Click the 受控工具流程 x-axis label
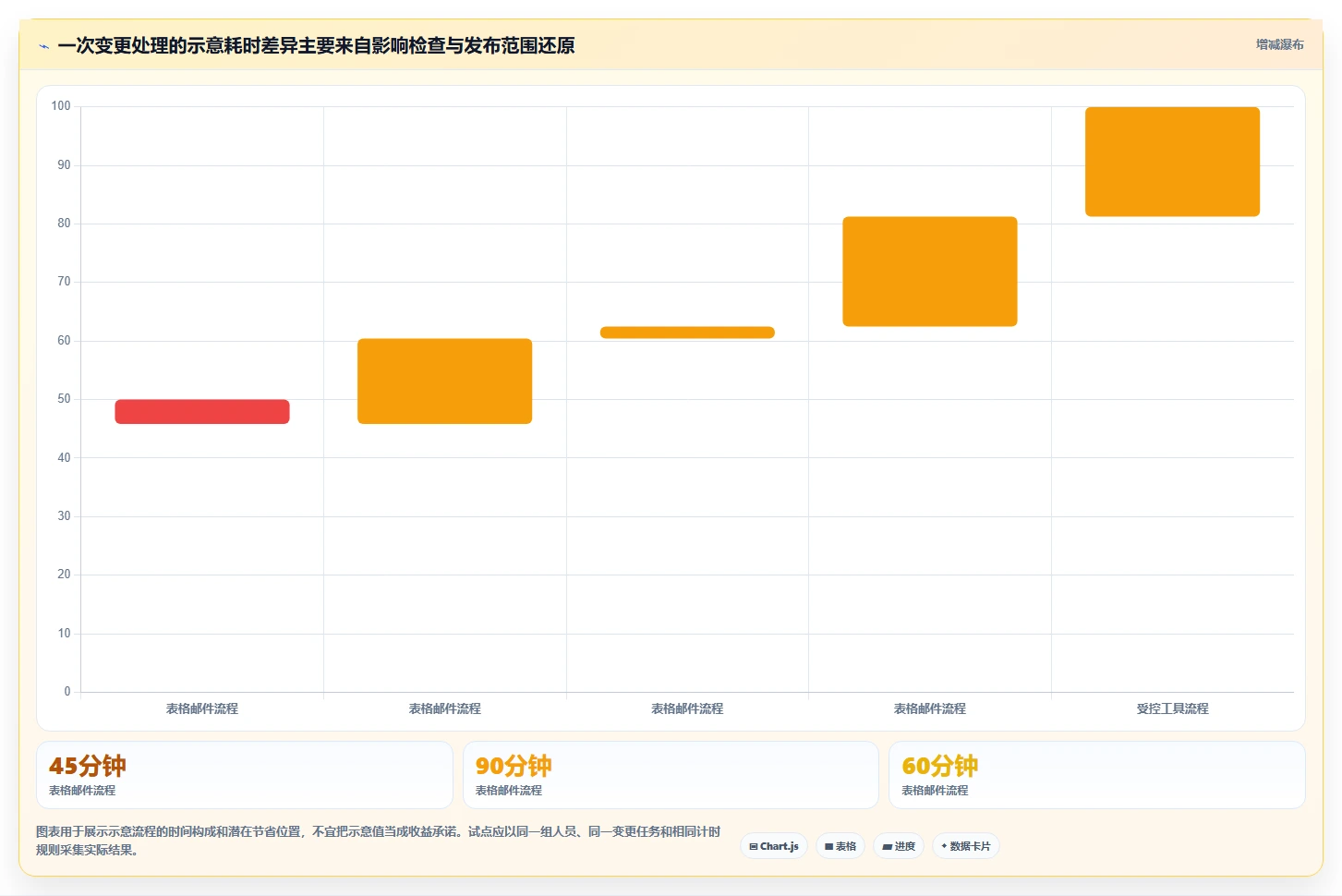 pos(1172,708)
